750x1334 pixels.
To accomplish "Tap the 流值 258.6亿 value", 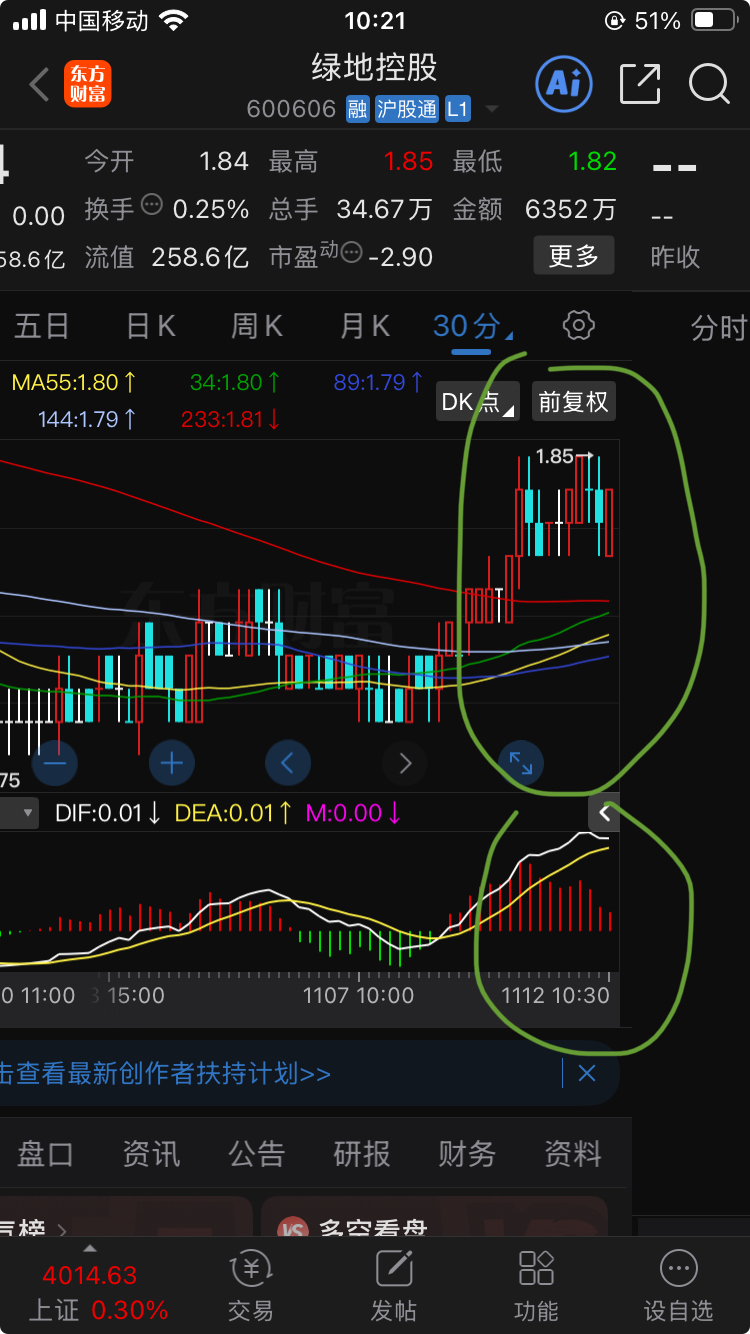I will pyautogui.click(x=200, y=257).
